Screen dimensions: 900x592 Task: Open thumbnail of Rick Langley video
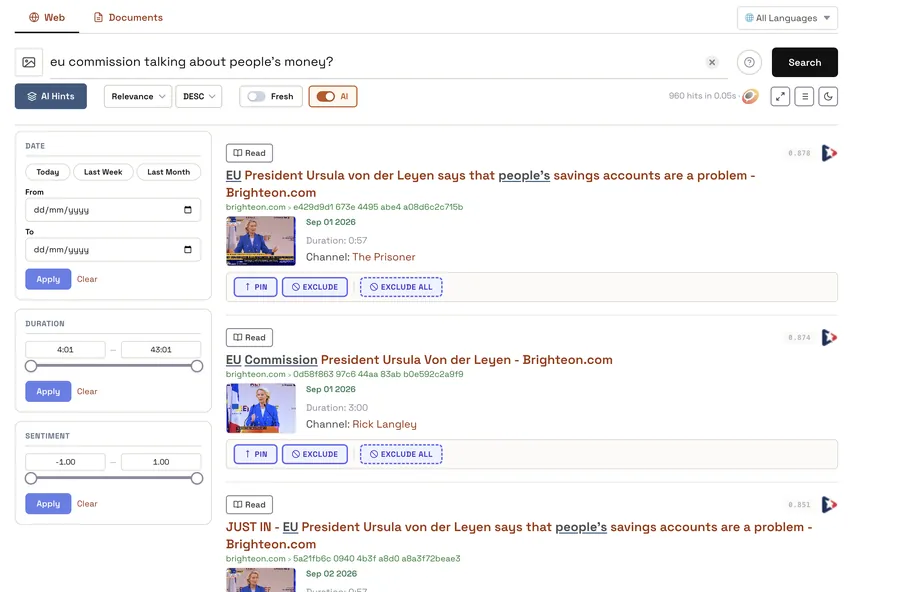click(261, 408)
